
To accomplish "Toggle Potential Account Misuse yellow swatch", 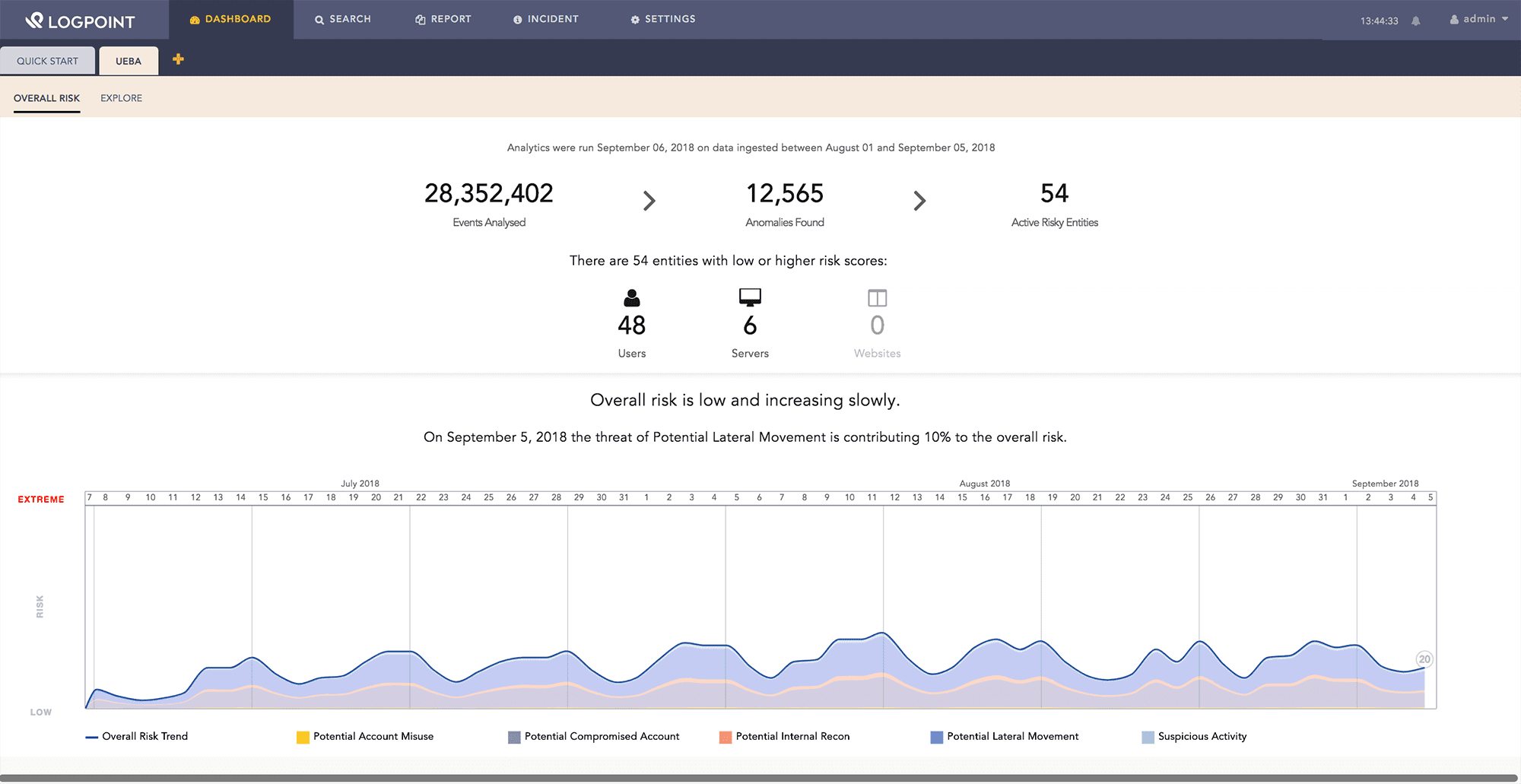I will 303,737.
